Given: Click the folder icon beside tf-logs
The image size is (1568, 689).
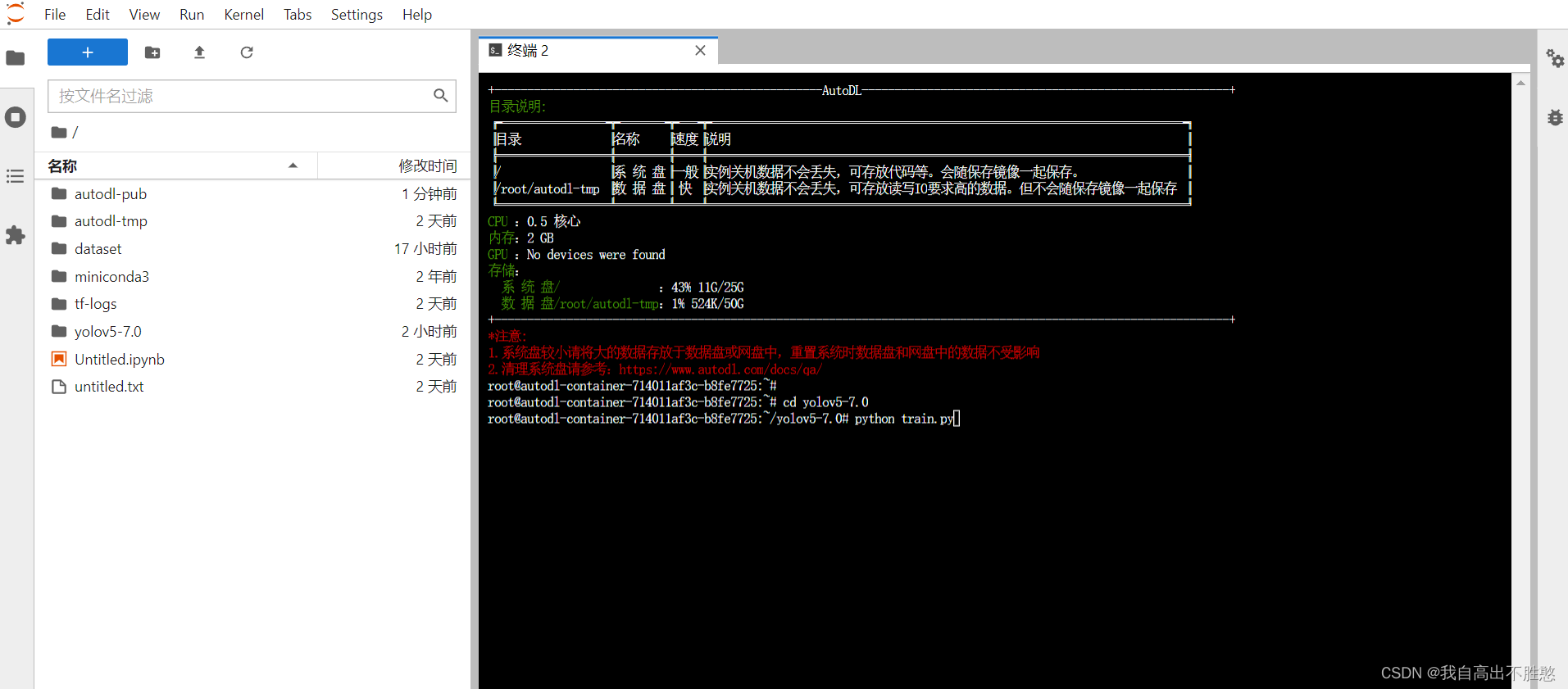Looking at the screenshot, I should coord(59,304).
